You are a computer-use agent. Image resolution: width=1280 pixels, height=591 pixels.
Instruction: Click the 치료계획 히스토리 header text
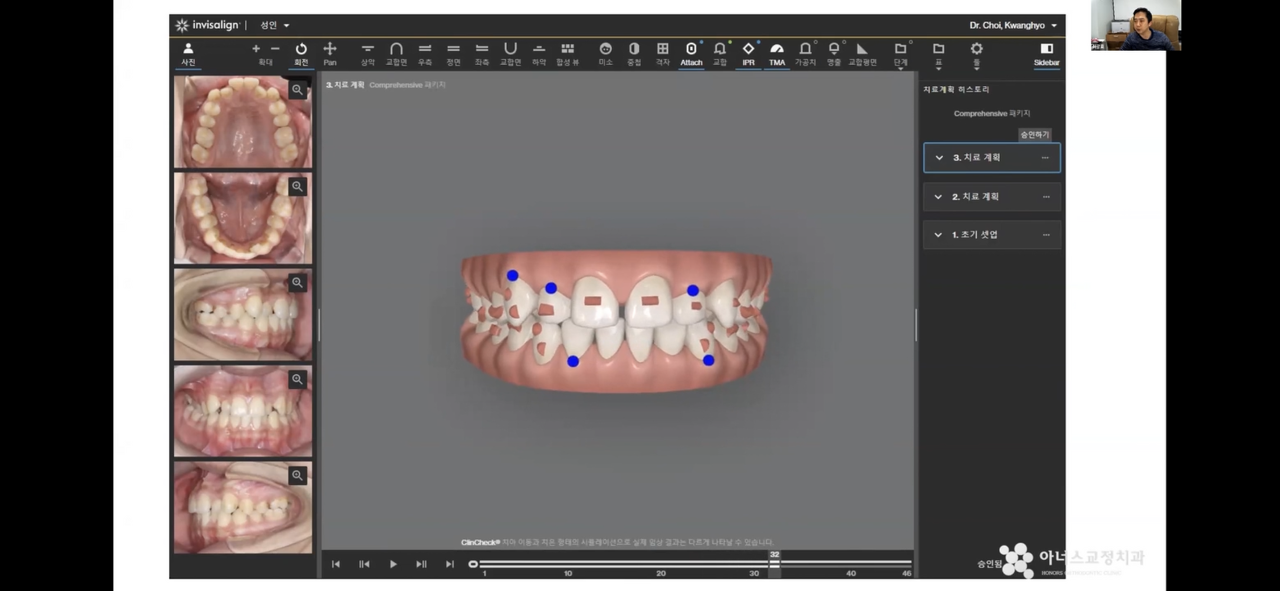pos(956,89)
